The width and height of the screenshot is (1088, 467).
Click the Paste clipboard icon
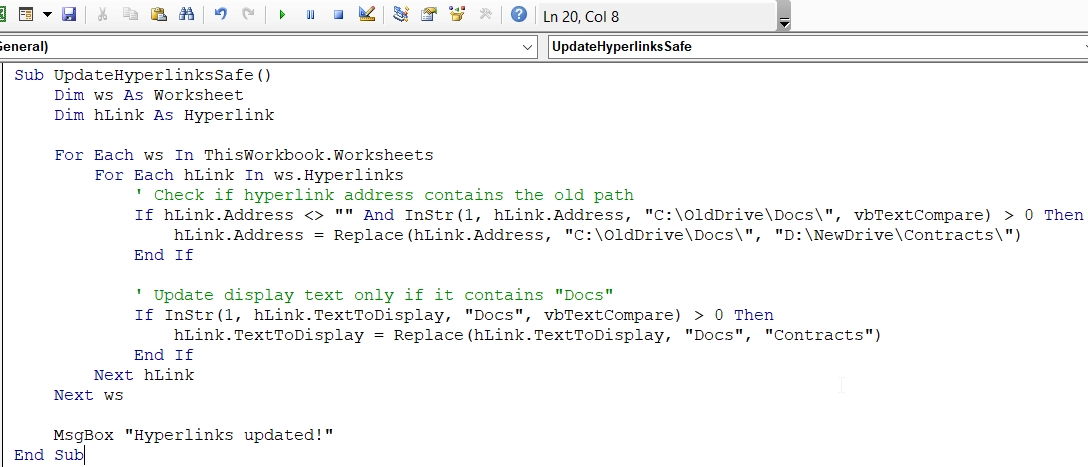(158, 15)
